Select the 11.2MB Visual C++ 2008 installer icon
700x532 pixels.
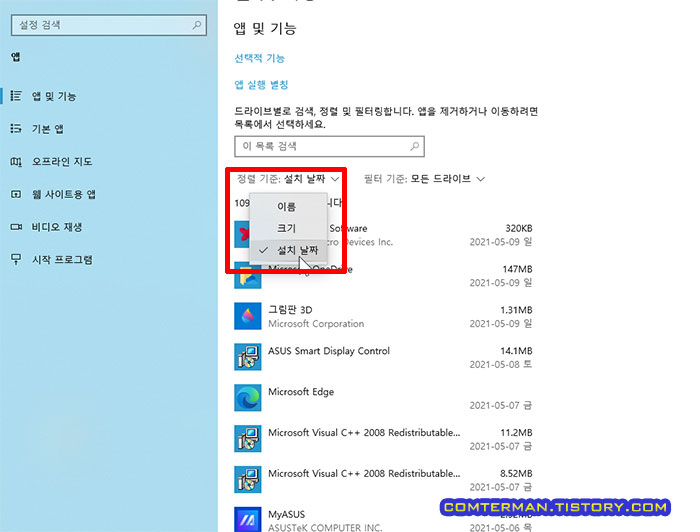point(248,439)
